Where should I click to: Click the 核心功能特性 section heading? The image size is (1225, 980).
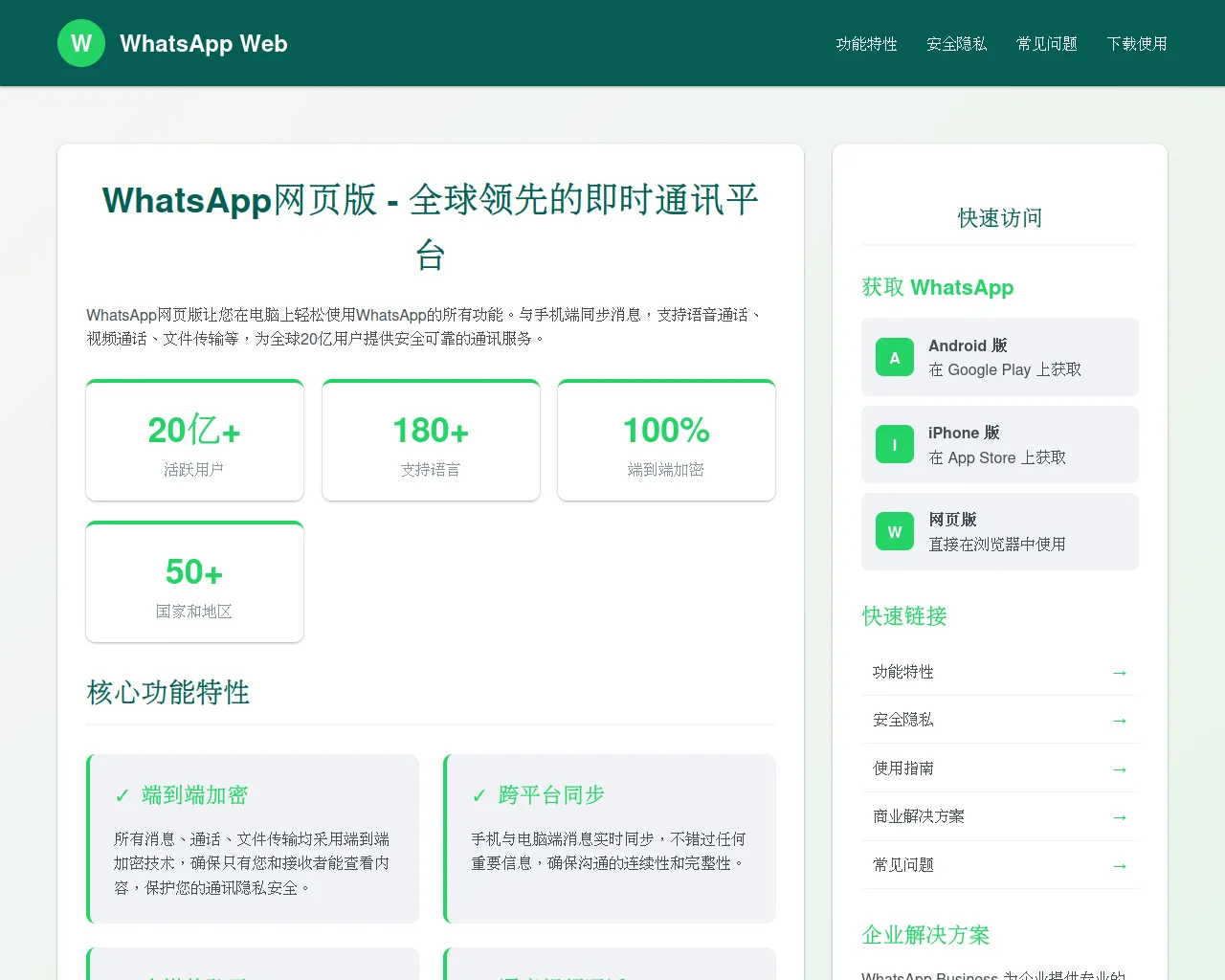168,692
